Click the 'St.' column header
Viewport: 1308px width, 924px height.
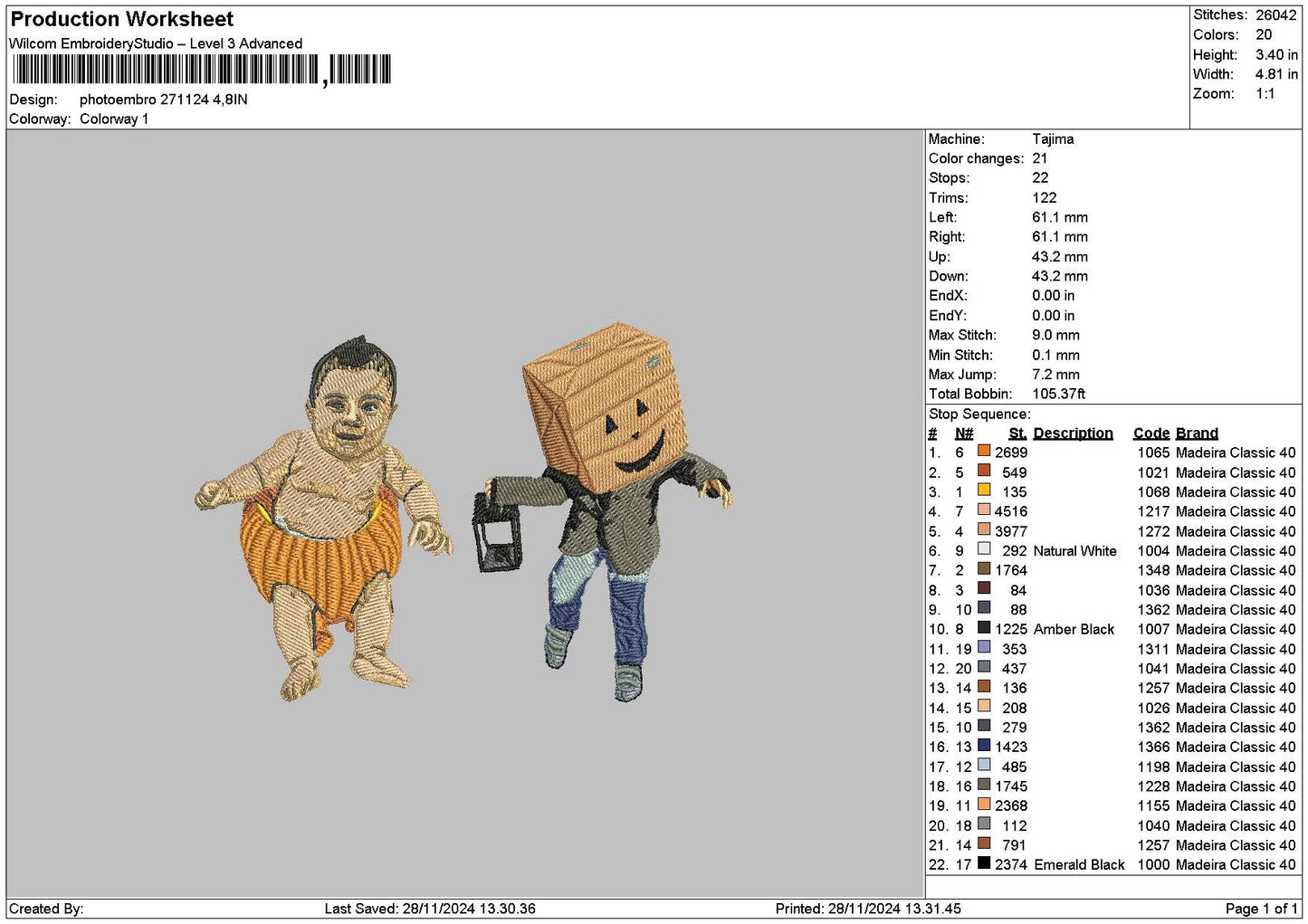coord(1018,433)
